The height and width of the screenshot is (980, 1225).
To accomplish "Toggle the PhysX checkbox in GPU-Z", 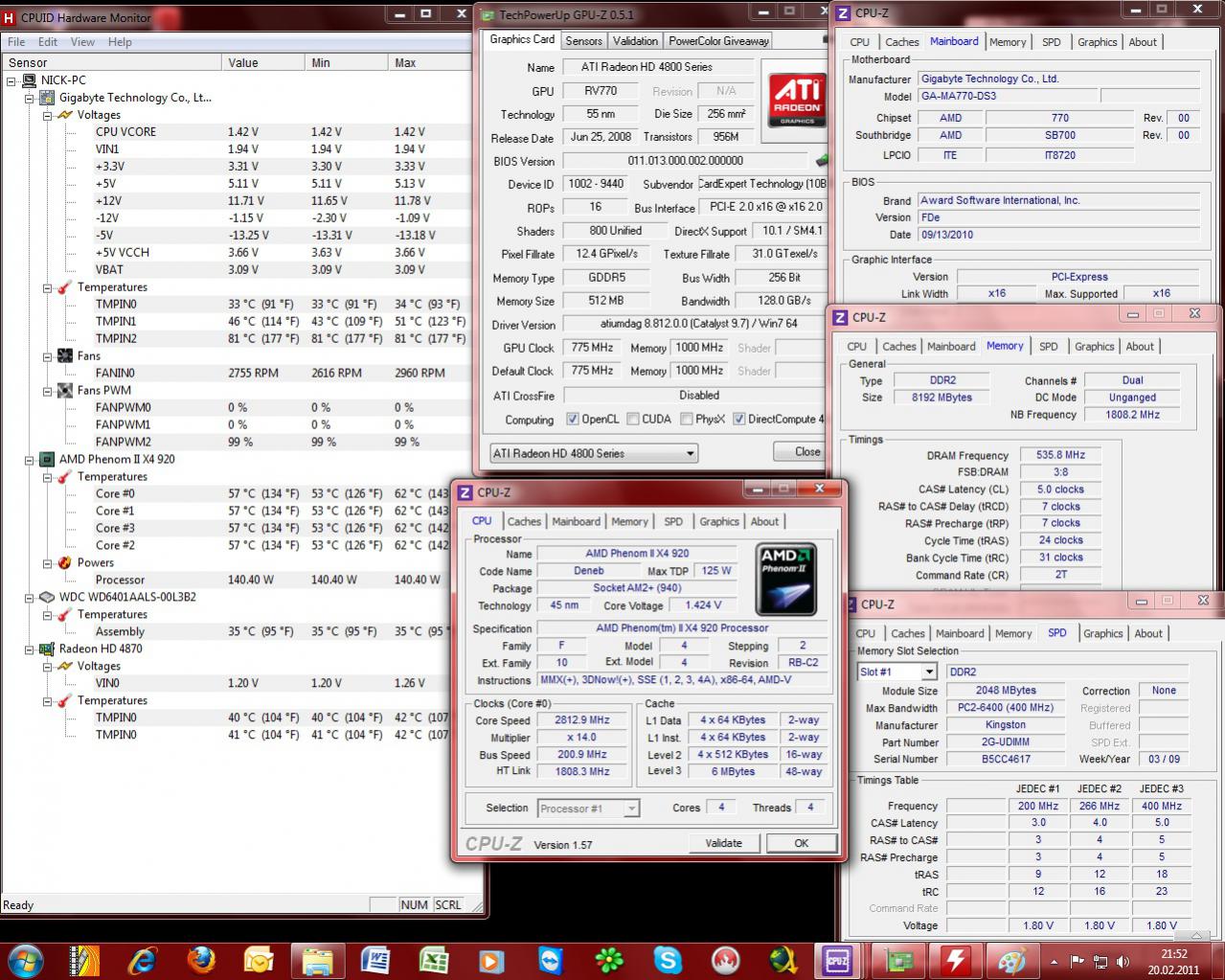I will point(687,419).
